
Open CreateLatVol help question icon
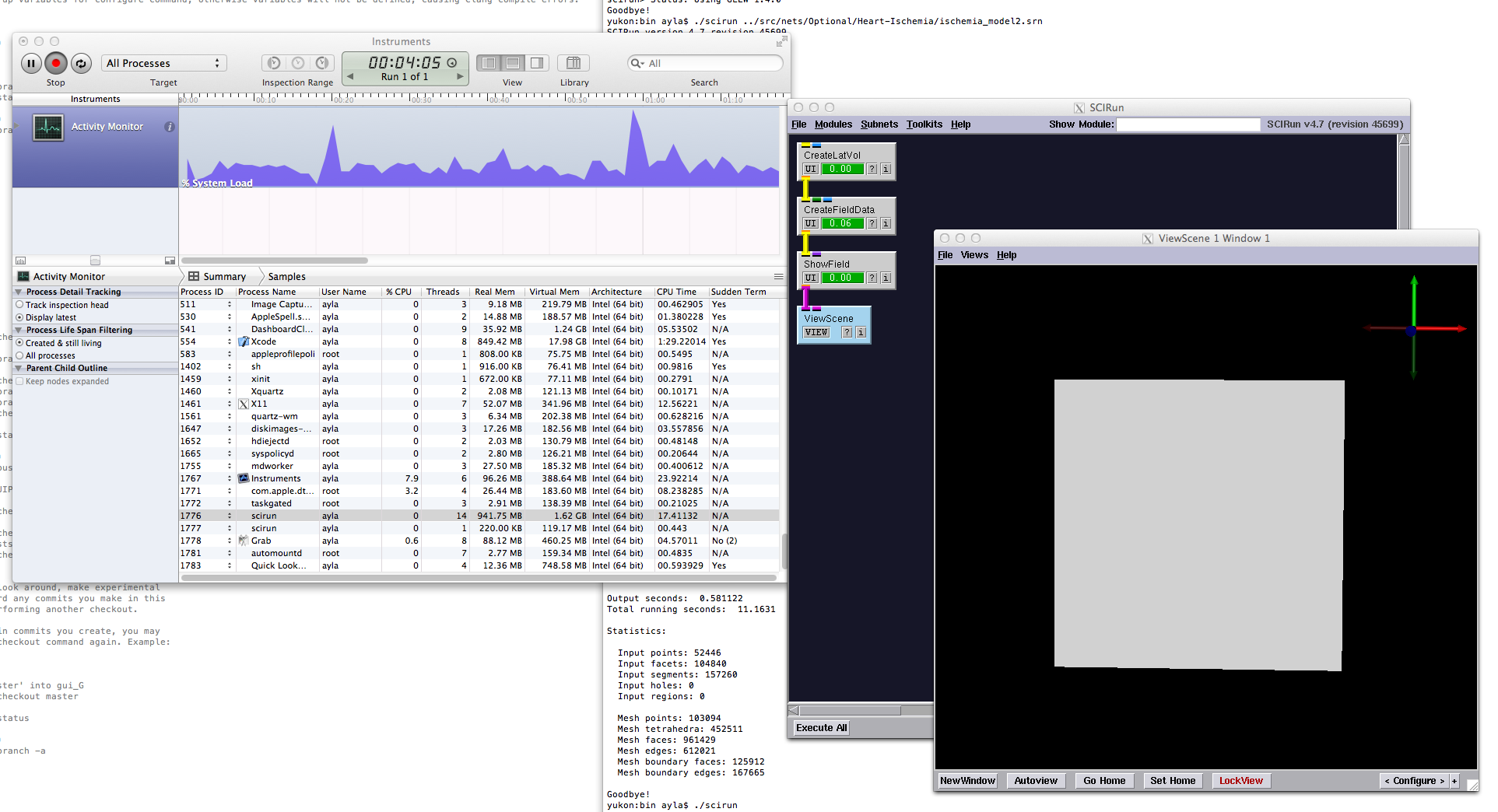(x=872, y=169)
